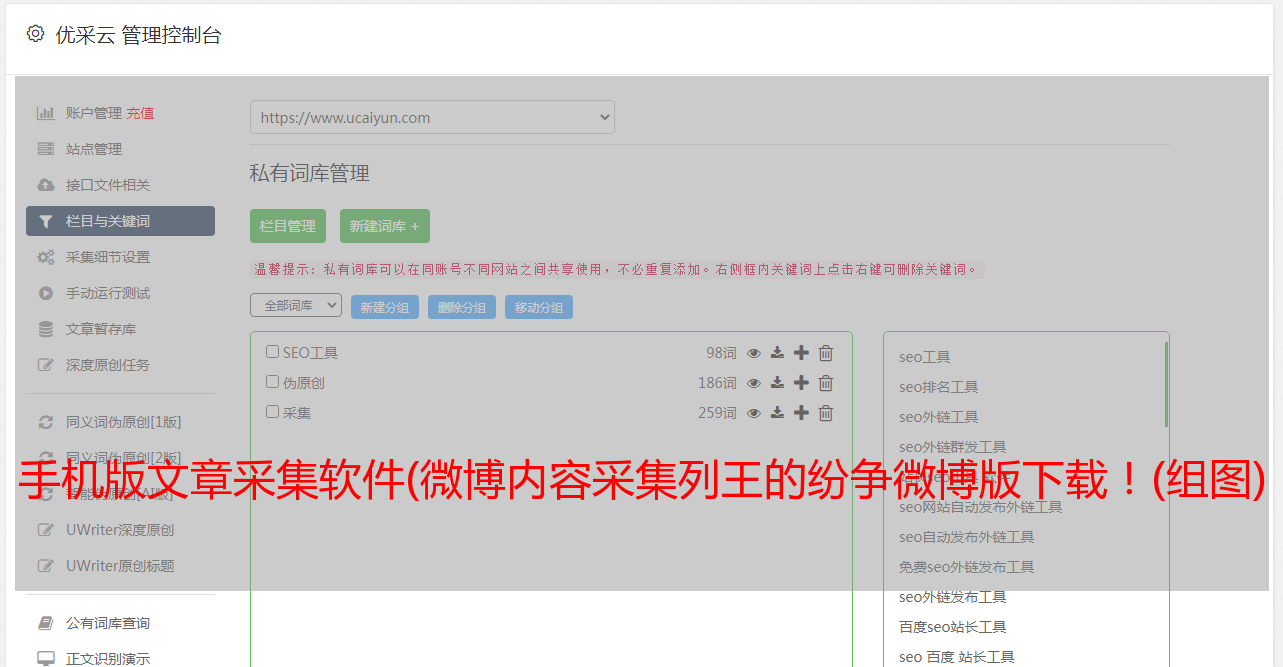1283x667 pixels.
Task: Click the 新建词库 + button
Action: 384,226
